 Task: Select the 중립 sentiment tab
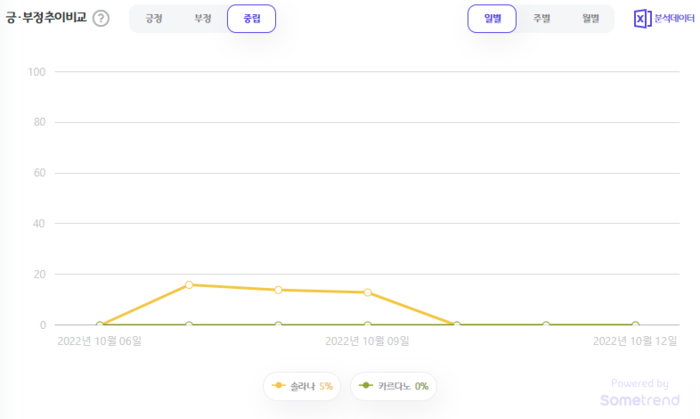(251, 19)
